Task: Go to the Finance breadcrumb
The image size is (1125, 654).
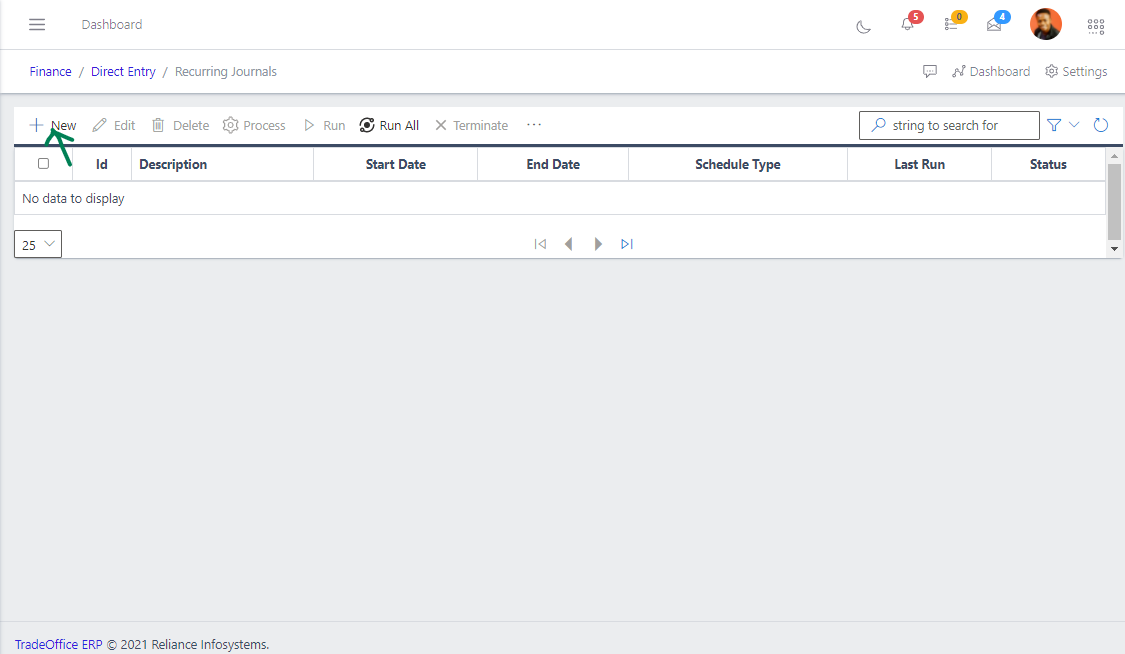Action: pos(50,72)
